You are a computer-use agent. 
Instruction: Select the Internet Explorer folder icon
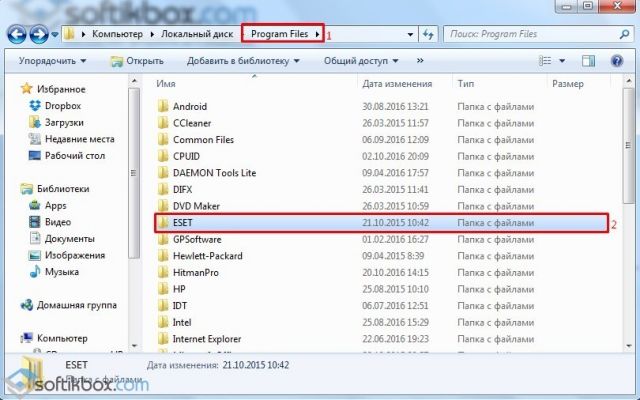click(x=163, y=339)
